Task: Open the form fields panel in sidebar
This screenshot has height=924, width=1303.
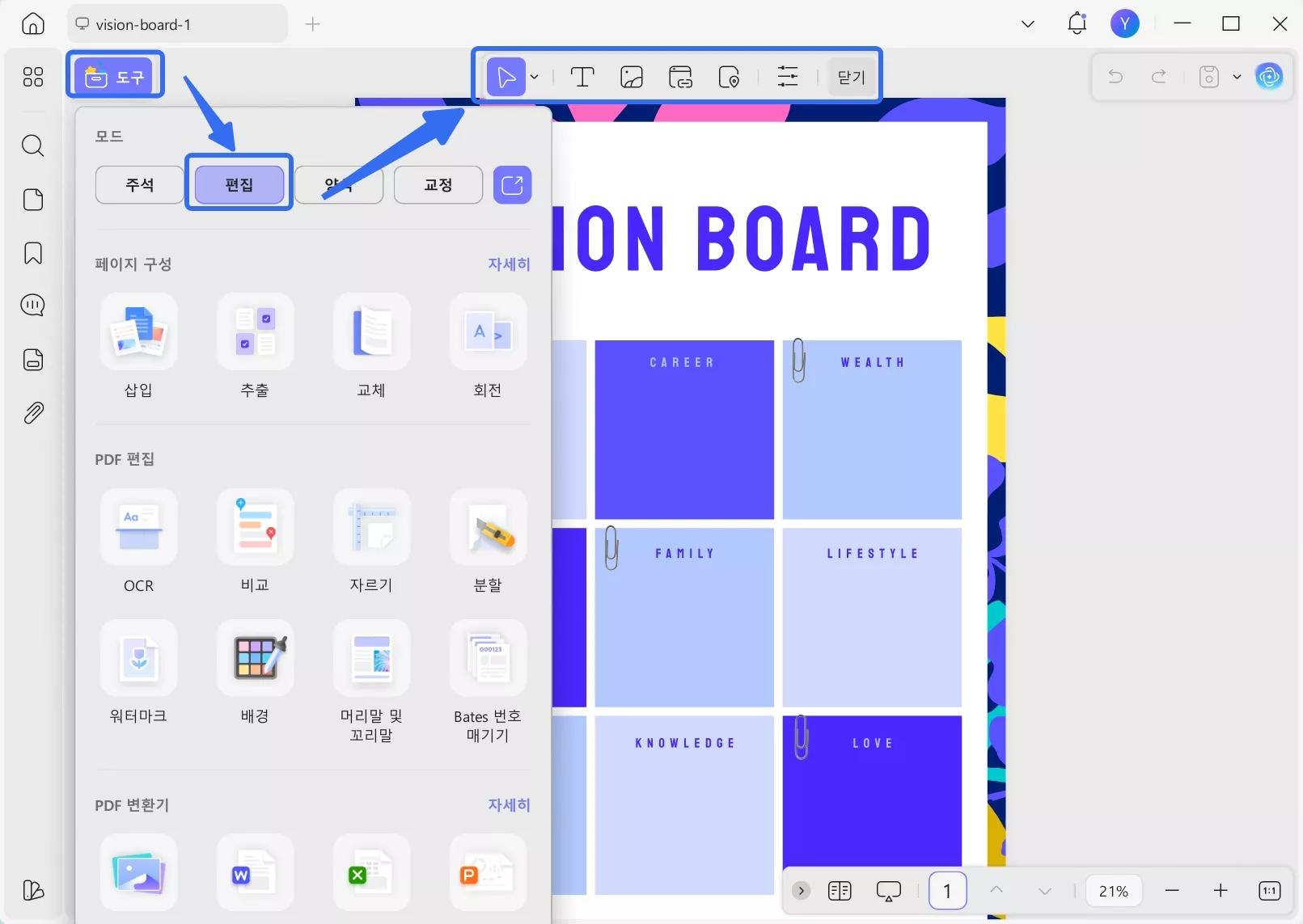Action: (33, 360)
